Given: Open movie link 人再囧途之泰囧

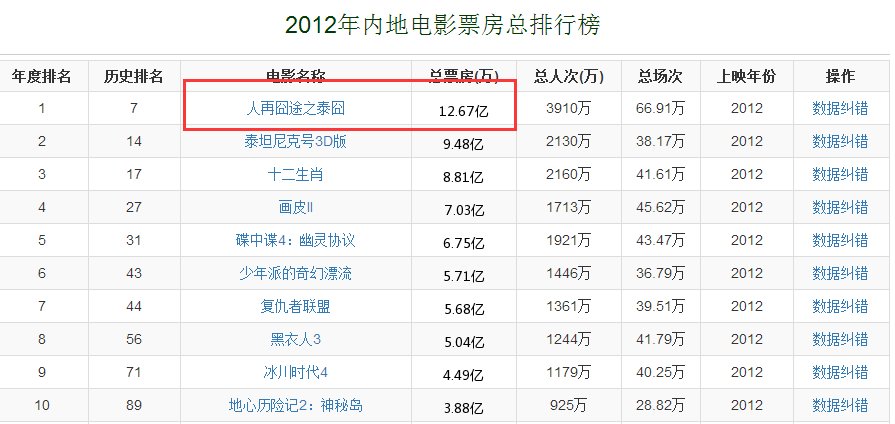Looking at the screenshot, I should pos(295,108).
